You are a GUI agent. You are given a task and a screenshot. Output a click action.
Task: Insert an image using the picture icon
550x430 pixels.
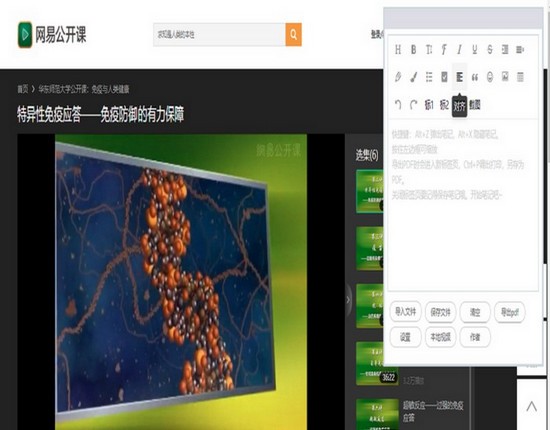tap(505, 76)
